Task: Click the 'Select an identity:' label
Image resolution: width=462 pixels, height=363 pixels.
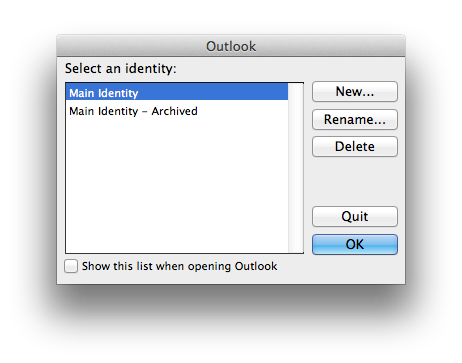Action: 121,69
